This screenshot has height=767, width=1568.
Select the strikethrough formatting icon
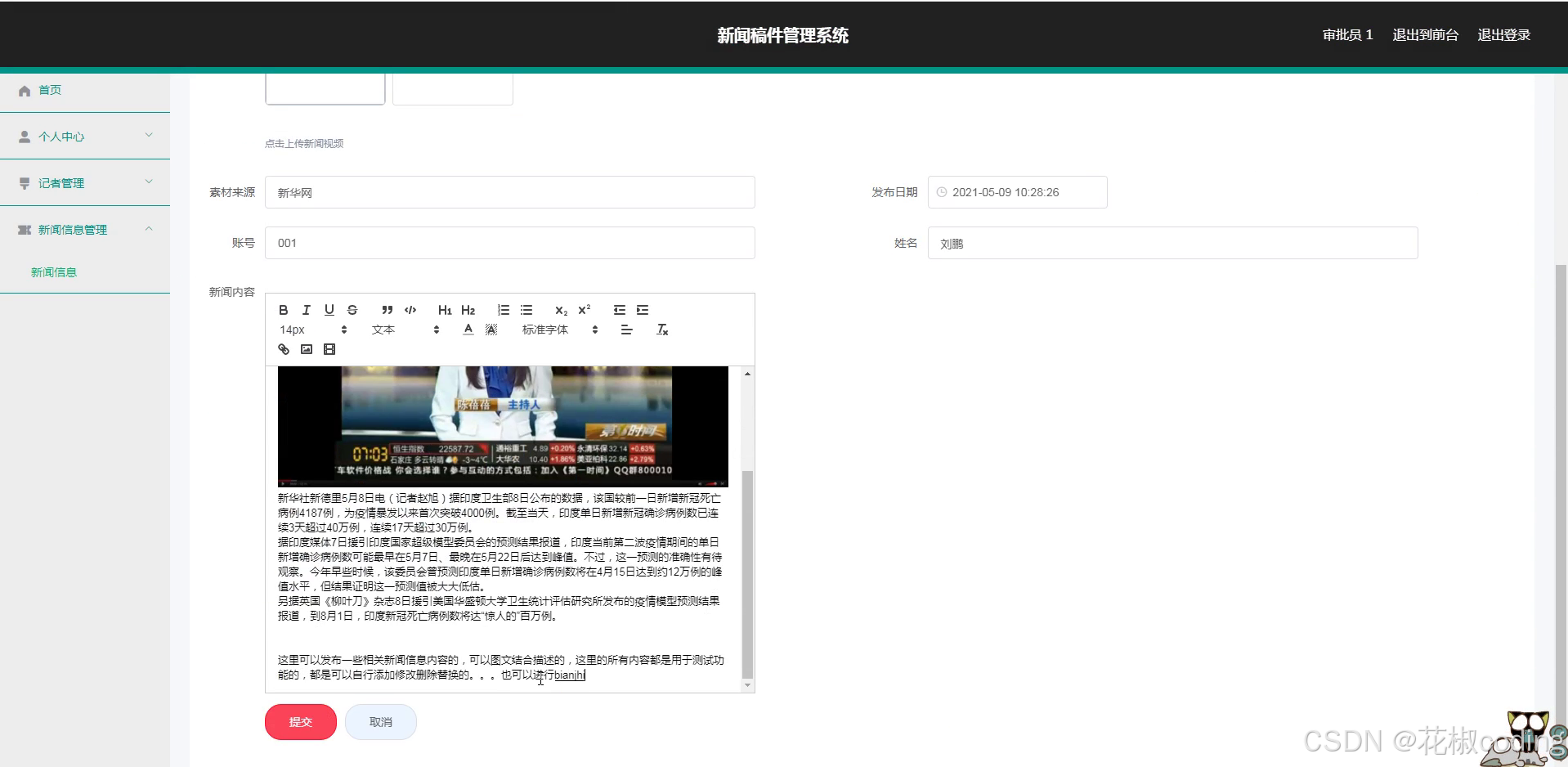pyautogui.click(x=352, y=310)
